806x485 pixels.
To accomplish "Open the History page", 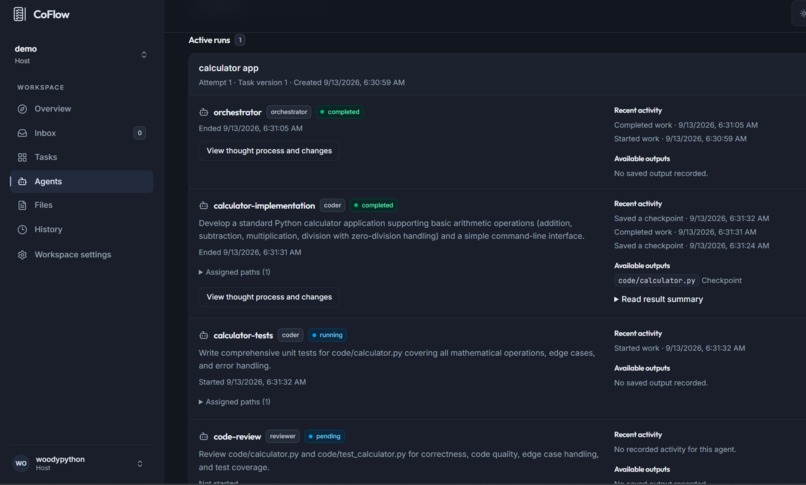I will [x=81, y=230].
